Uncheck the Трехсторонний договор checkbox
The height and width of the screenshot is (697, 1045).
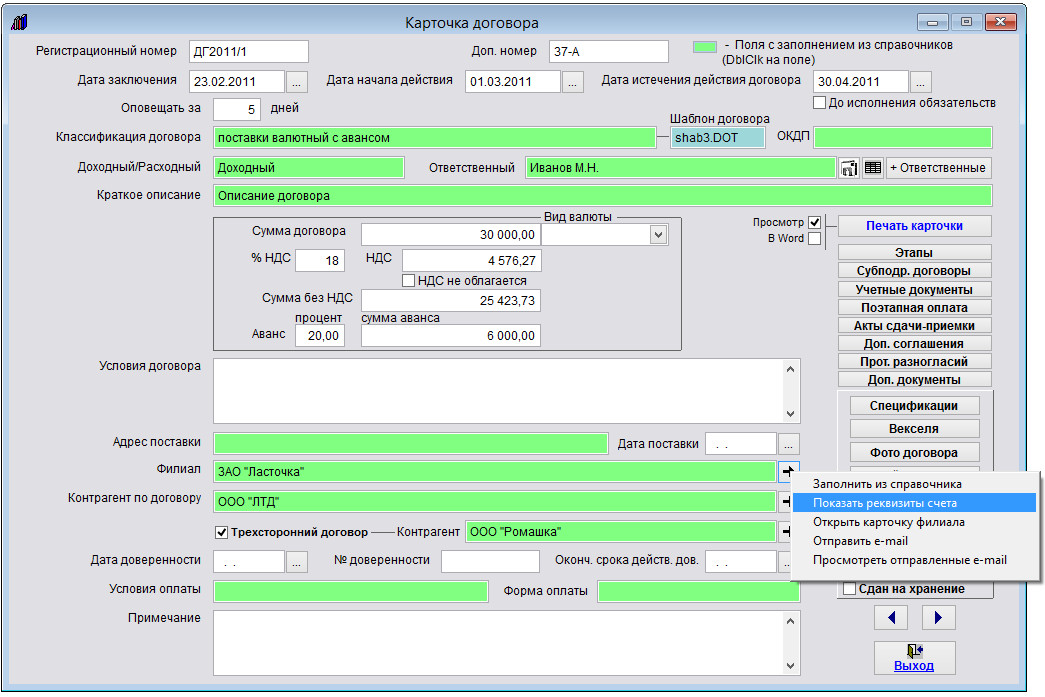coord(222,532)
